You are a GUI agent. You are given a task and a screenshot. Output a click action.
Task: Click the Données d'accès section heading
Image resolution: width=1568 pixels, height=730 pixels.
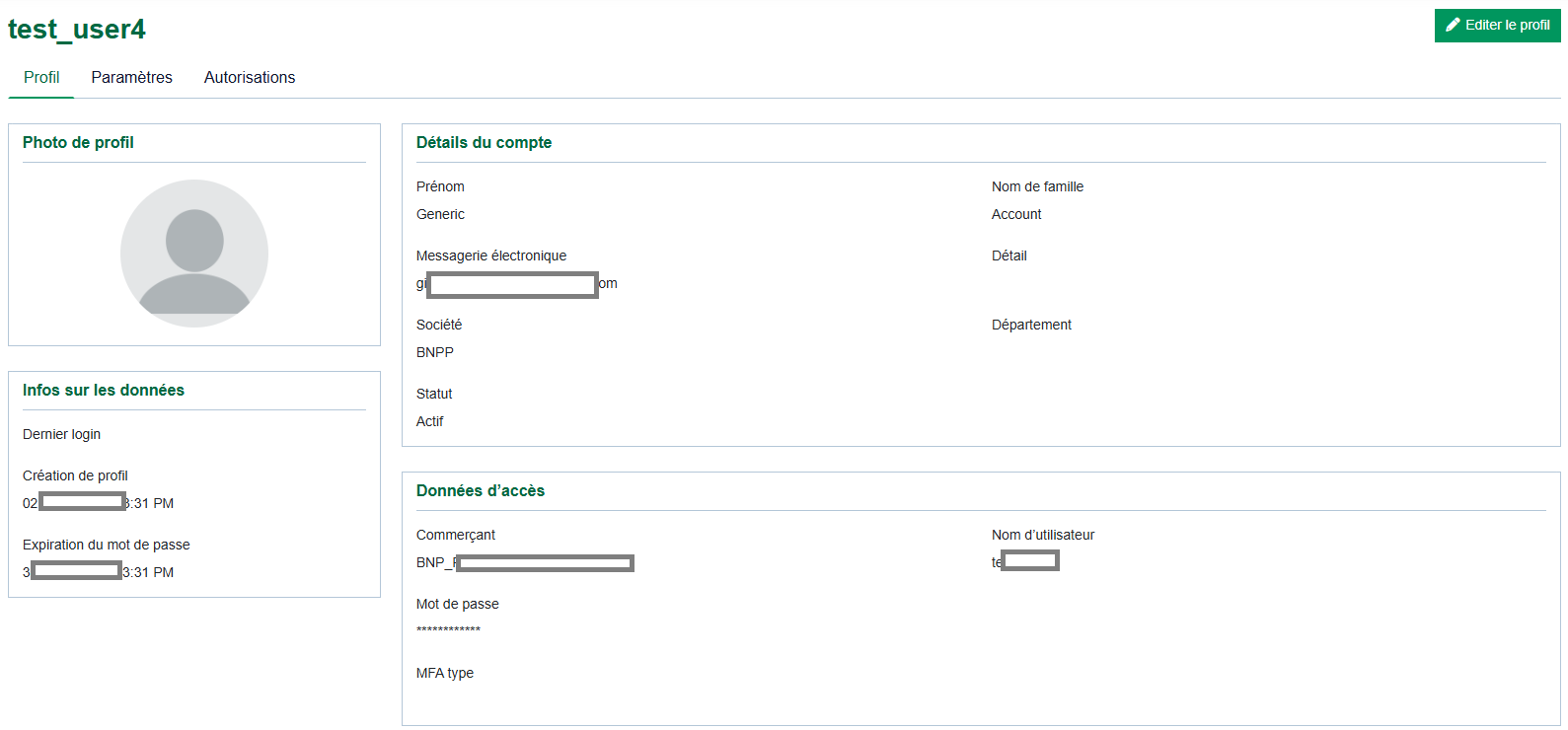click(481, 490)
